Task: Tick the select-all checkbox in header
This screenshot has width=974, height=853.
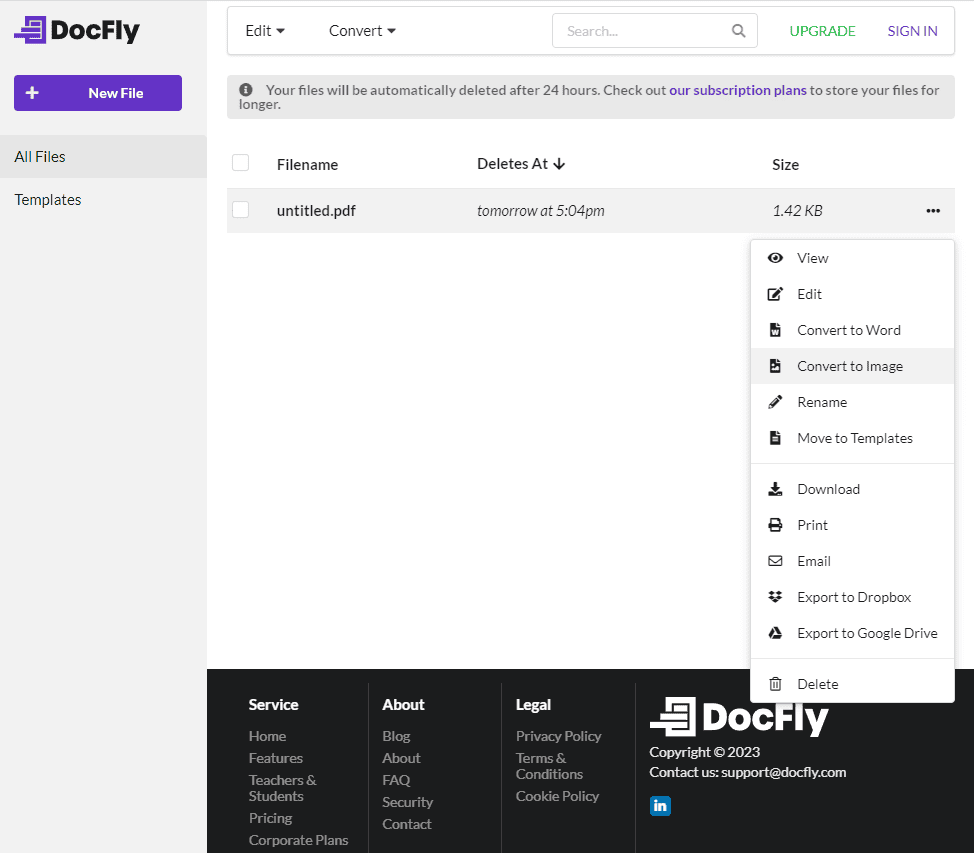Action: (240, 163)
